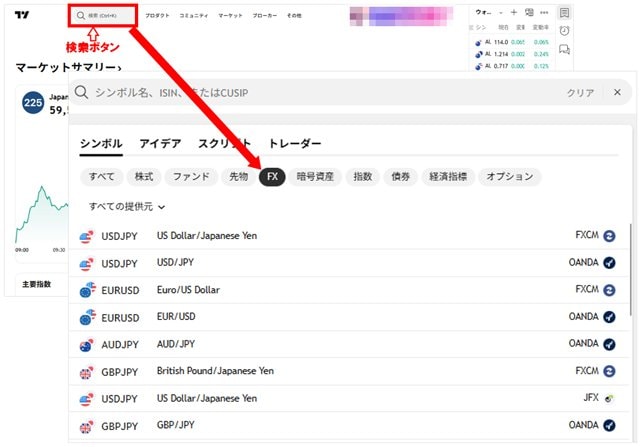640x447 pixels.
Task: Switch to the トレーダー tab
Action: coord(295,144)
